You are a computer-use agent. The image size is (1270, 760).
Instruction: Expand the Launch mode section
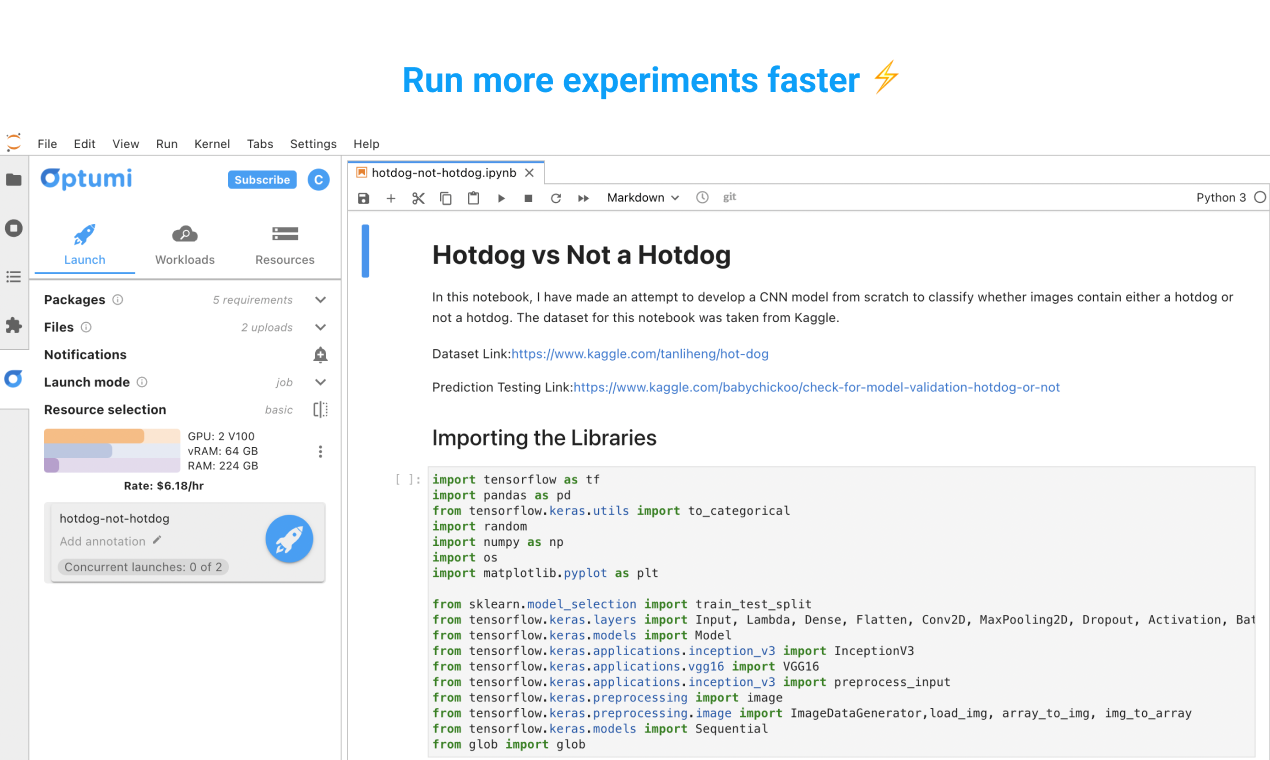(320, 382)
